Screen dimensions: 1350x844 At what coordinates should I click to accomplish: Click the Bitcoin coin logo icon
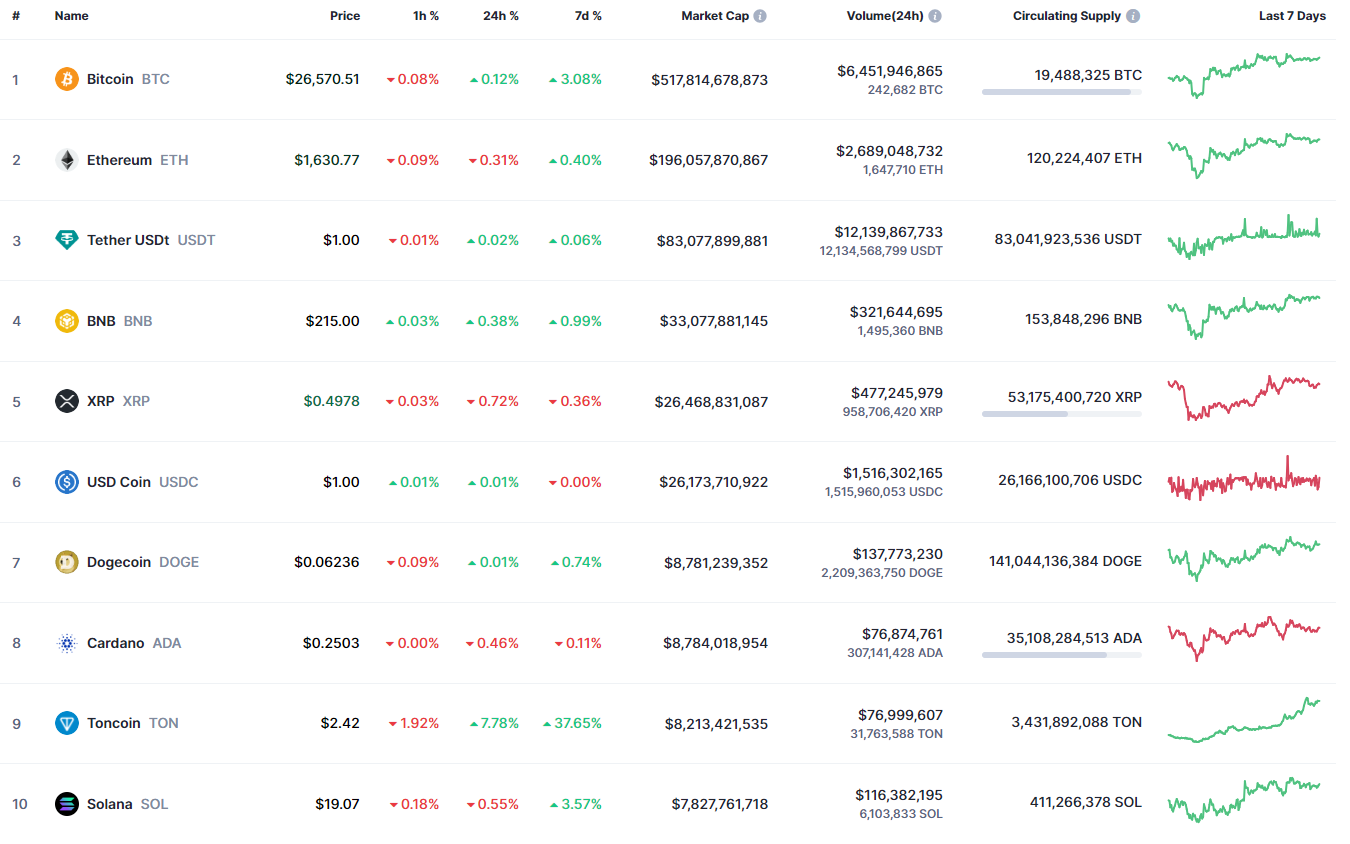click(x=67, y=79)
